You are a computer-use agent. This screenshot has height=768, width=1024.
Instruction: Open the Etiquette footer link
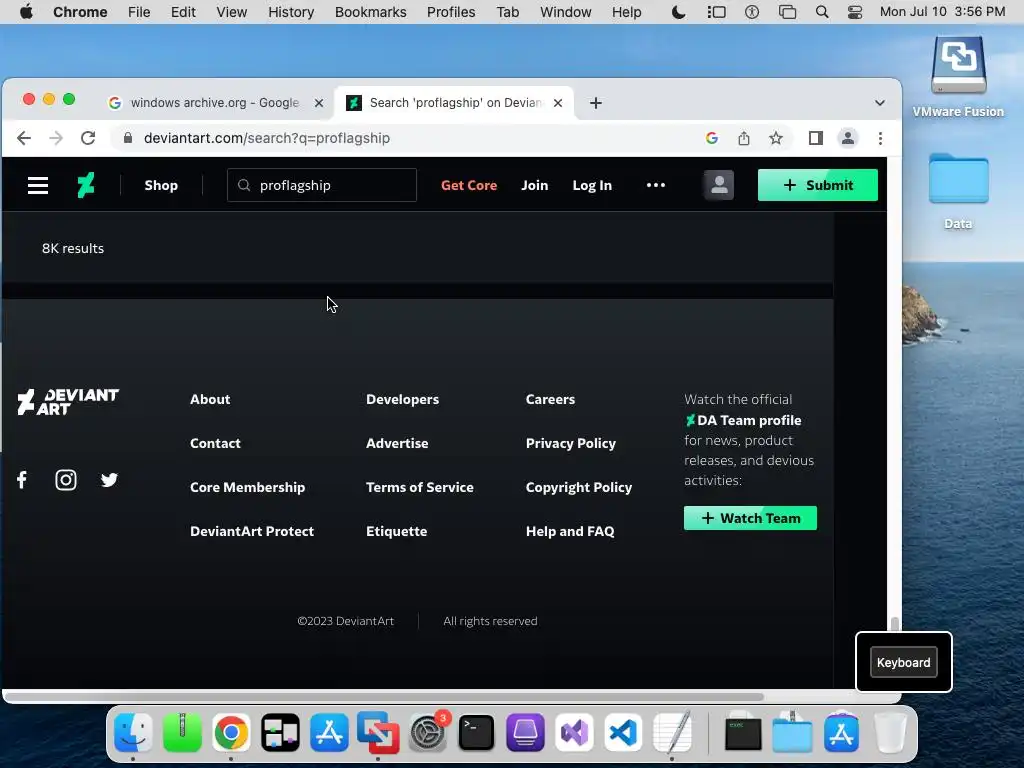point(396,532)
